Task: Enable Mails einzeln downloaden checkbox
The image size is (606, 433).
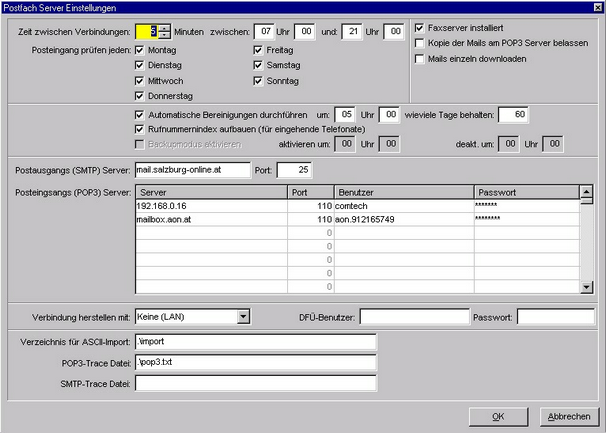Action: click(419, 59)
